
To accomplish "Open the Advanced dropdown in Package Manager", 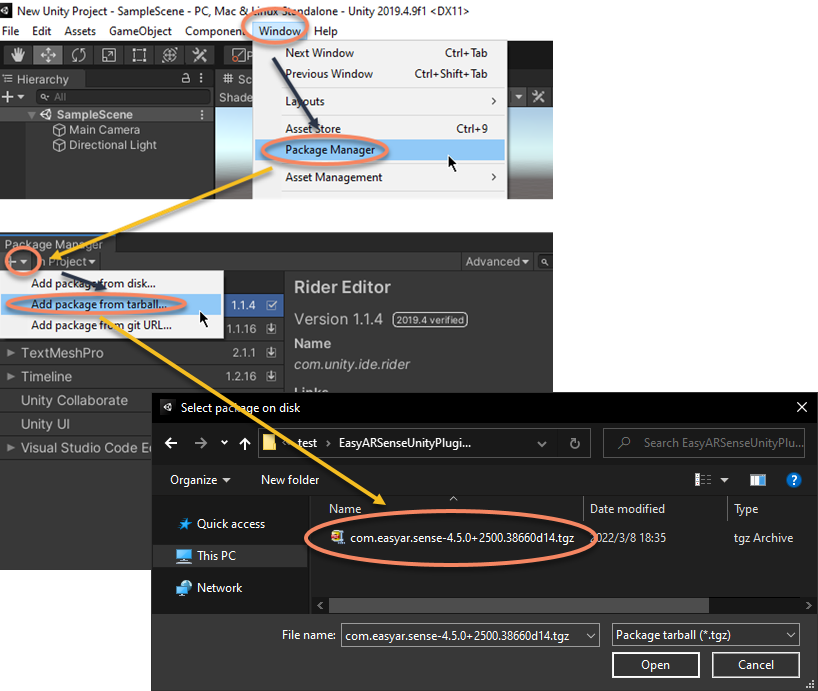I will 497,261.
